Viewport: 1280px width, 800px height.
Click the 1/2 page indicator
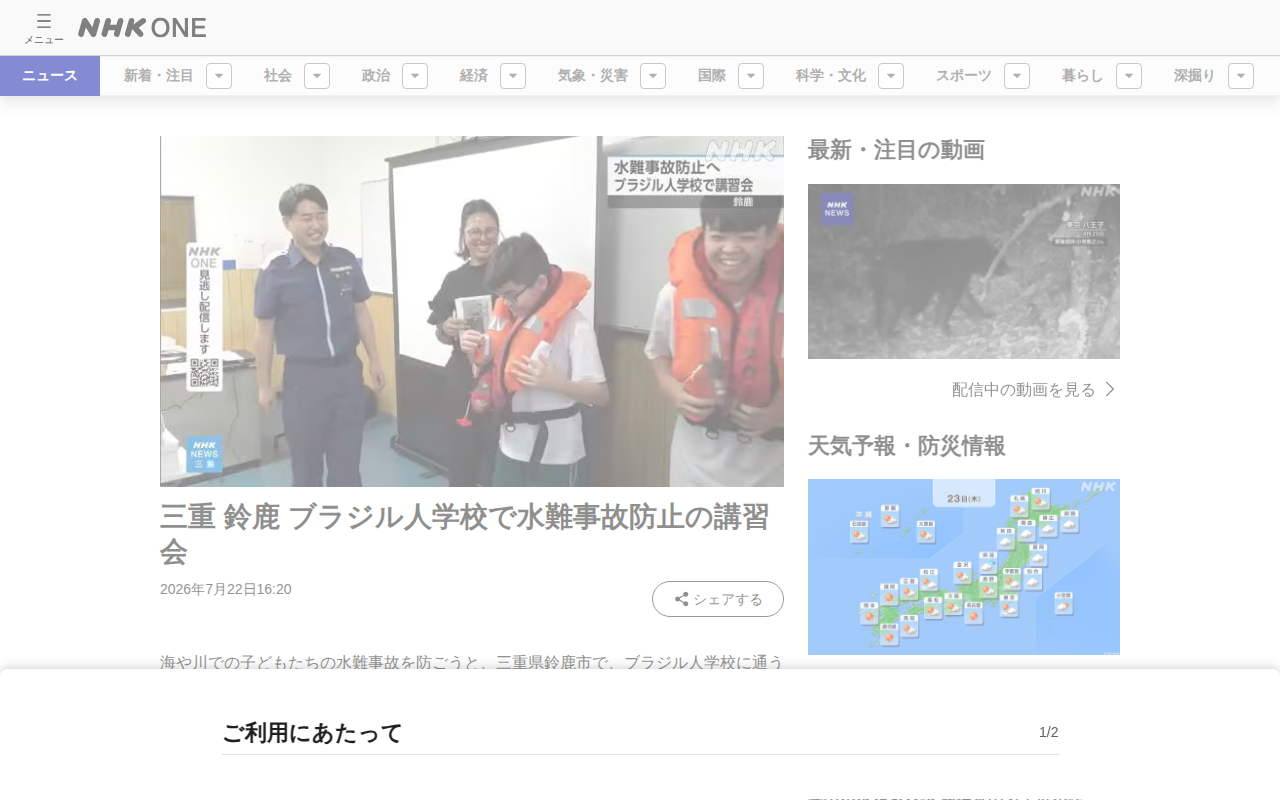[1049, 732]
